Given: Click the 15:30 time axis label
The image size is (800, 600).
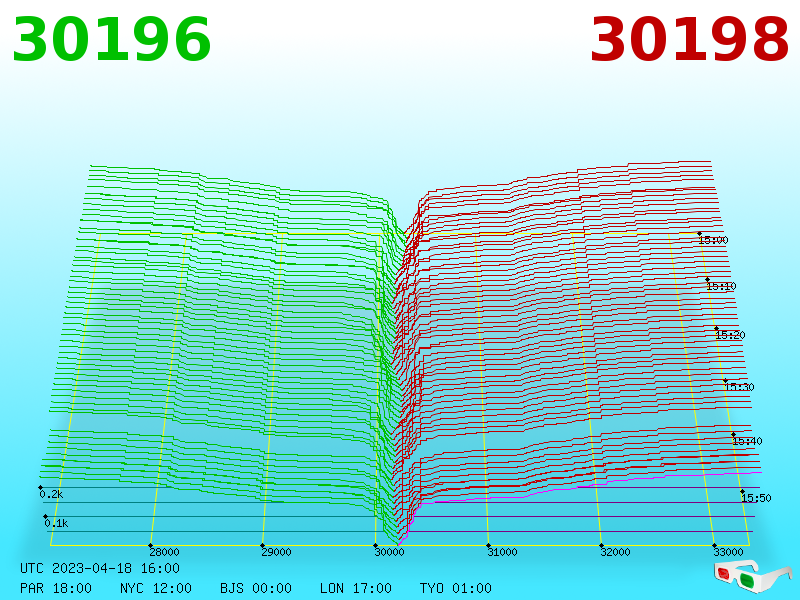Looking at the screenshot, I should click(x=739, y=387).
